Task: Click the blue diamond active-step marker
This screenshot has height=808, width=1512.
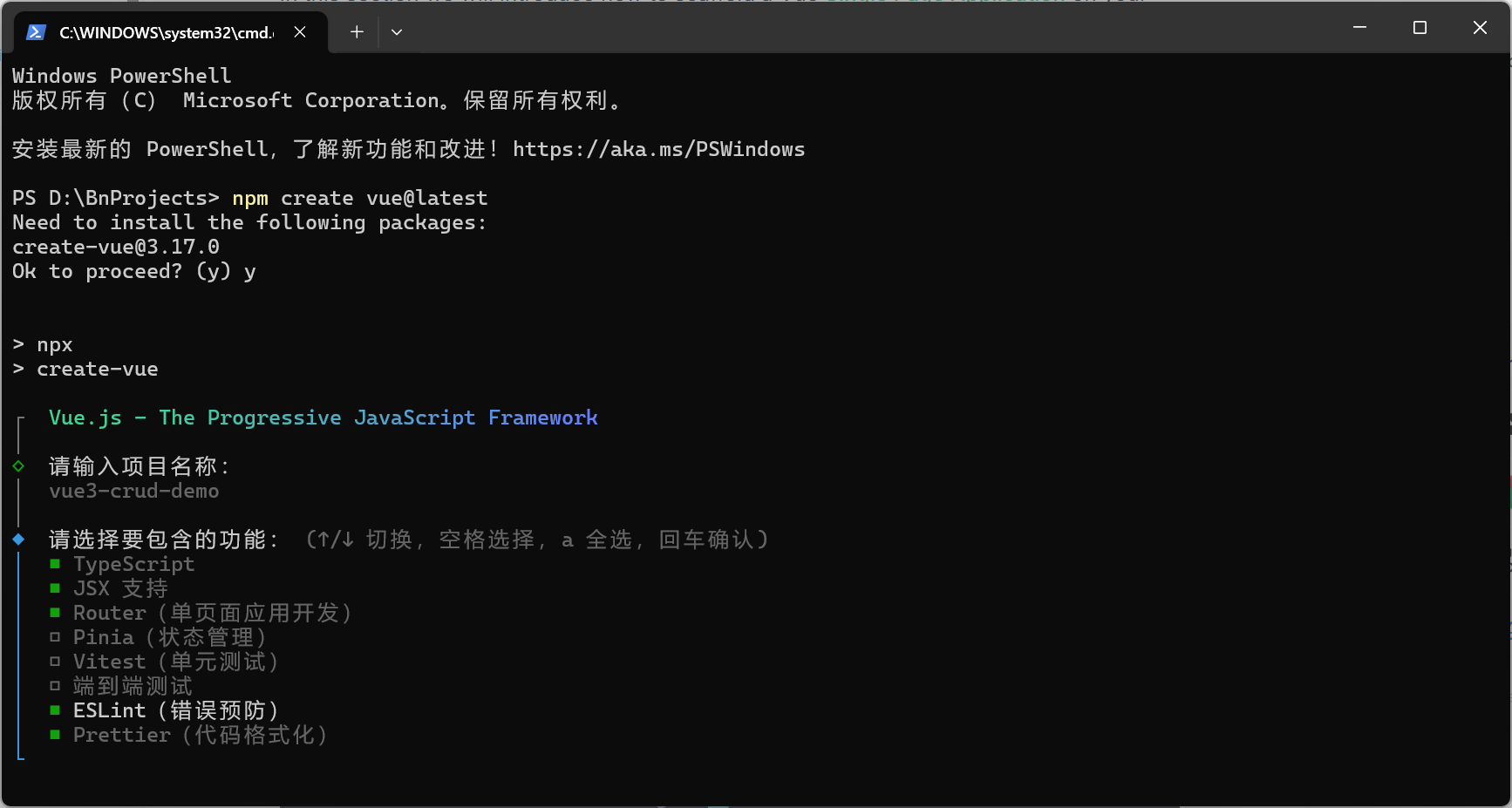Action: pos(18,540)
